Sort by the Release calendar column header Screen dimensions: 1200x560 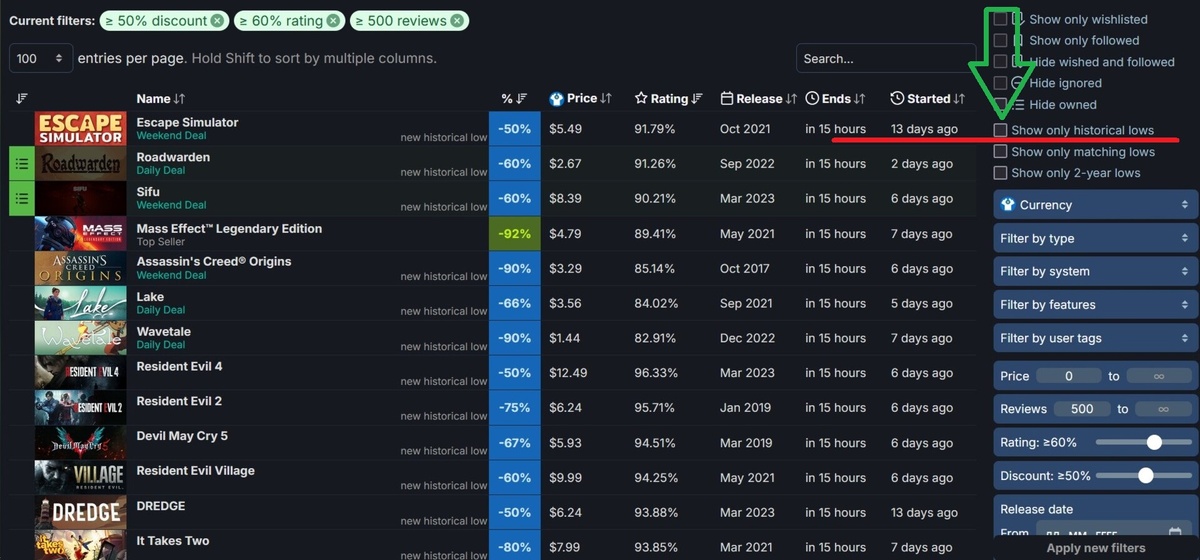[759, 98]
